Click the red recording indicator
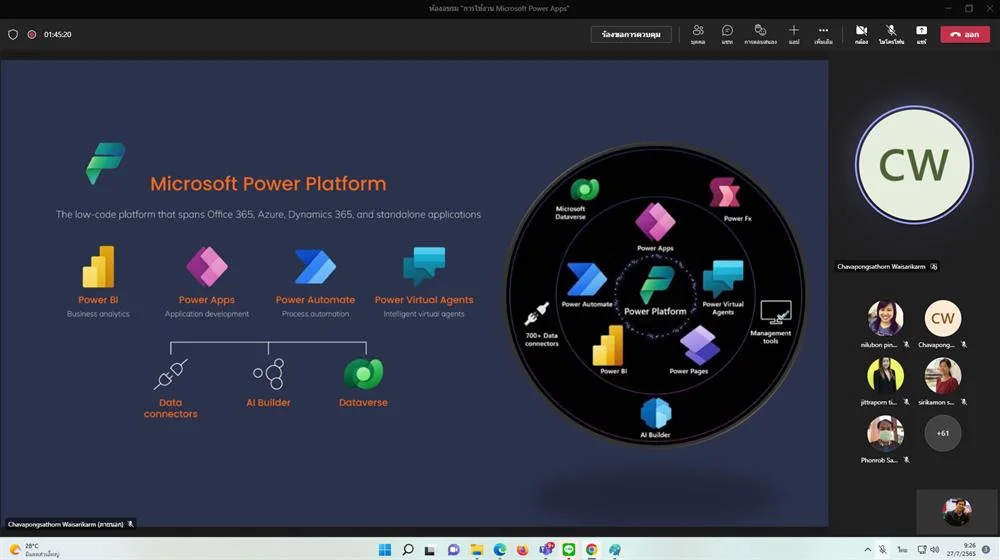The height and width of the screenshot is (560, 1000). pyautogui.click(x=31, y=34)
